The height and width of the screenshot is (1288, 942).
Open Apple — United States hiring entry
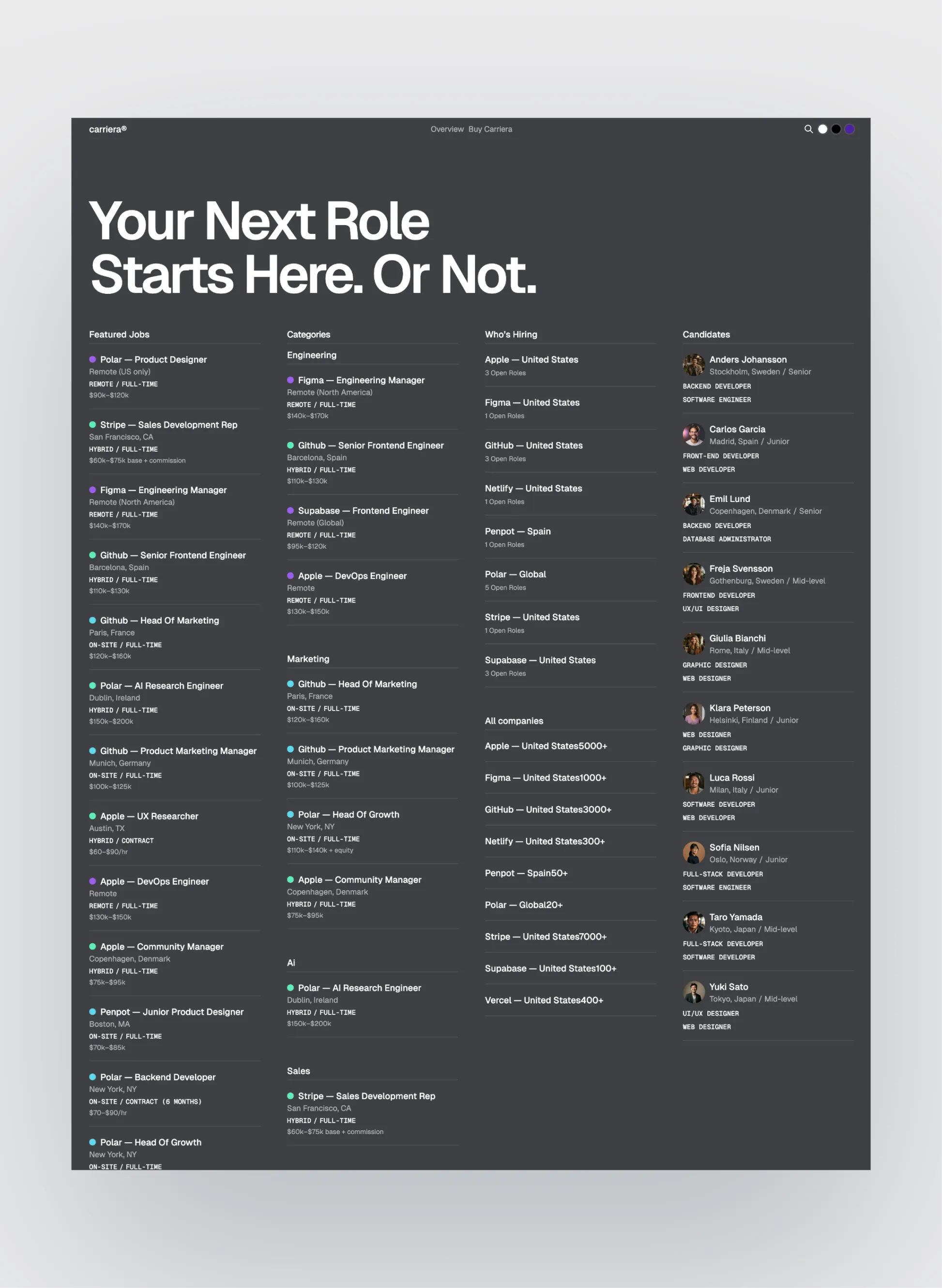point(532,359)
